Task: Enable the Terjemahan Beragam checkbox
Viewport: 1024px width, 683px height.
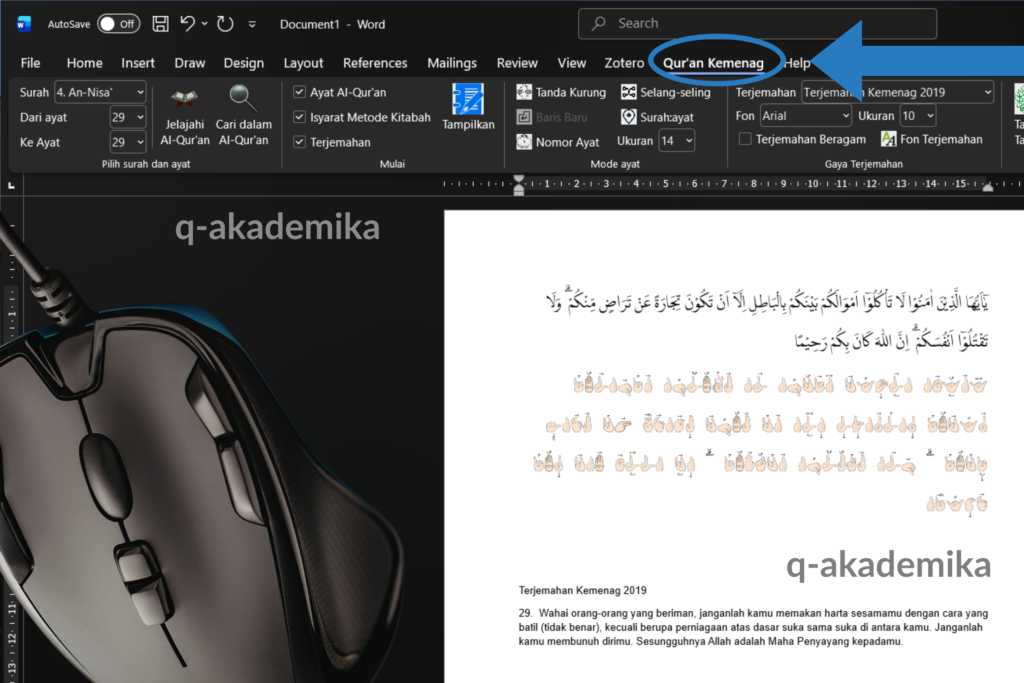Action: point(744,140)
